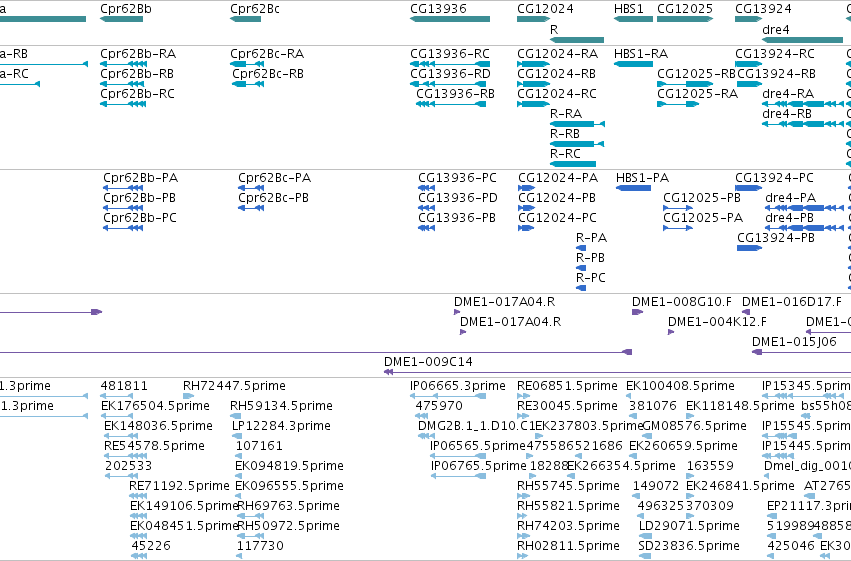This screenshot has height=561, width=851.
Task: Select the Cpr62Bc gene label
Action: [255, 9]
